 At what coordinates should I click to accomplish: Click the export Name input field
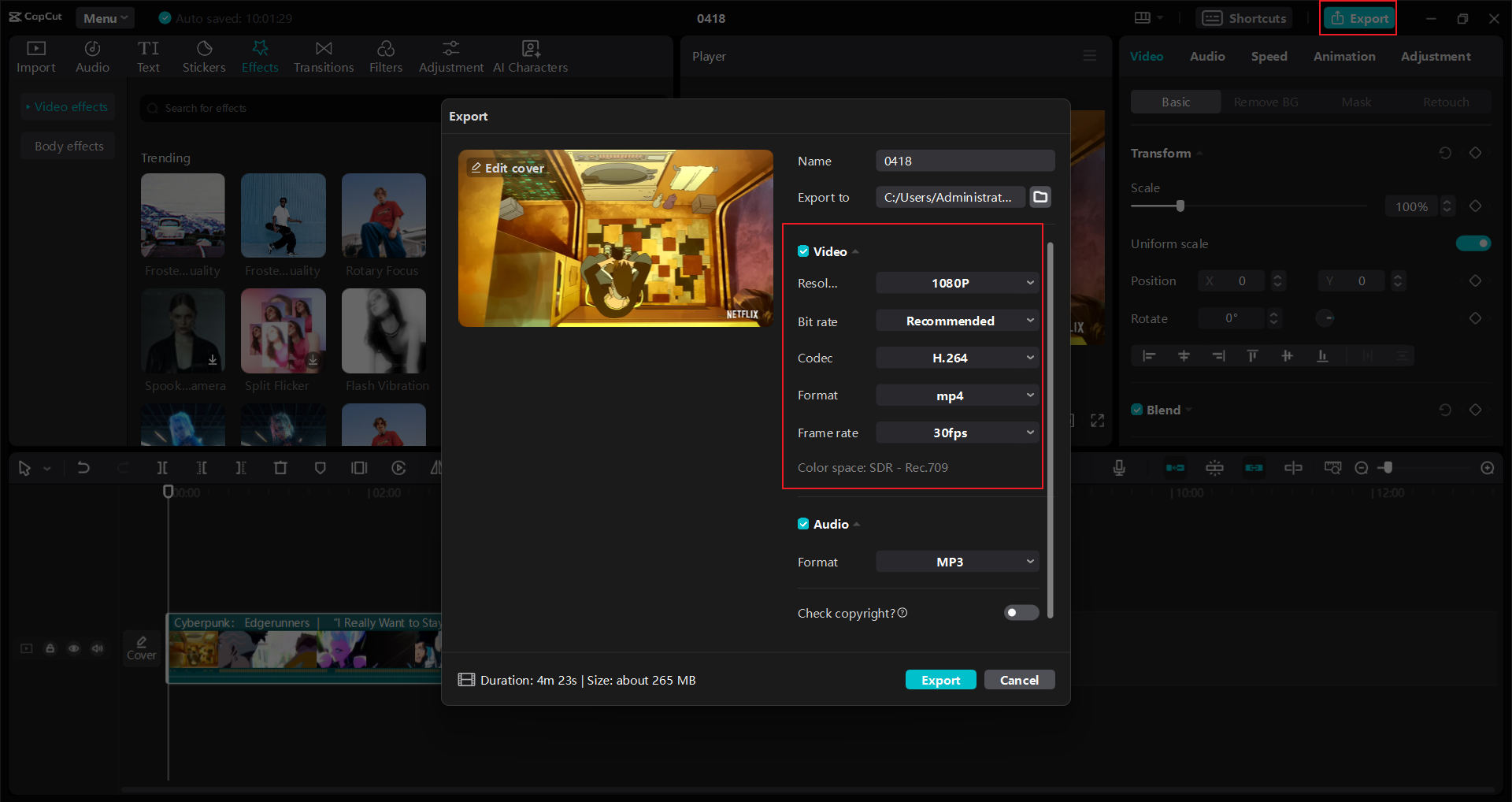[x=965, y=161]
